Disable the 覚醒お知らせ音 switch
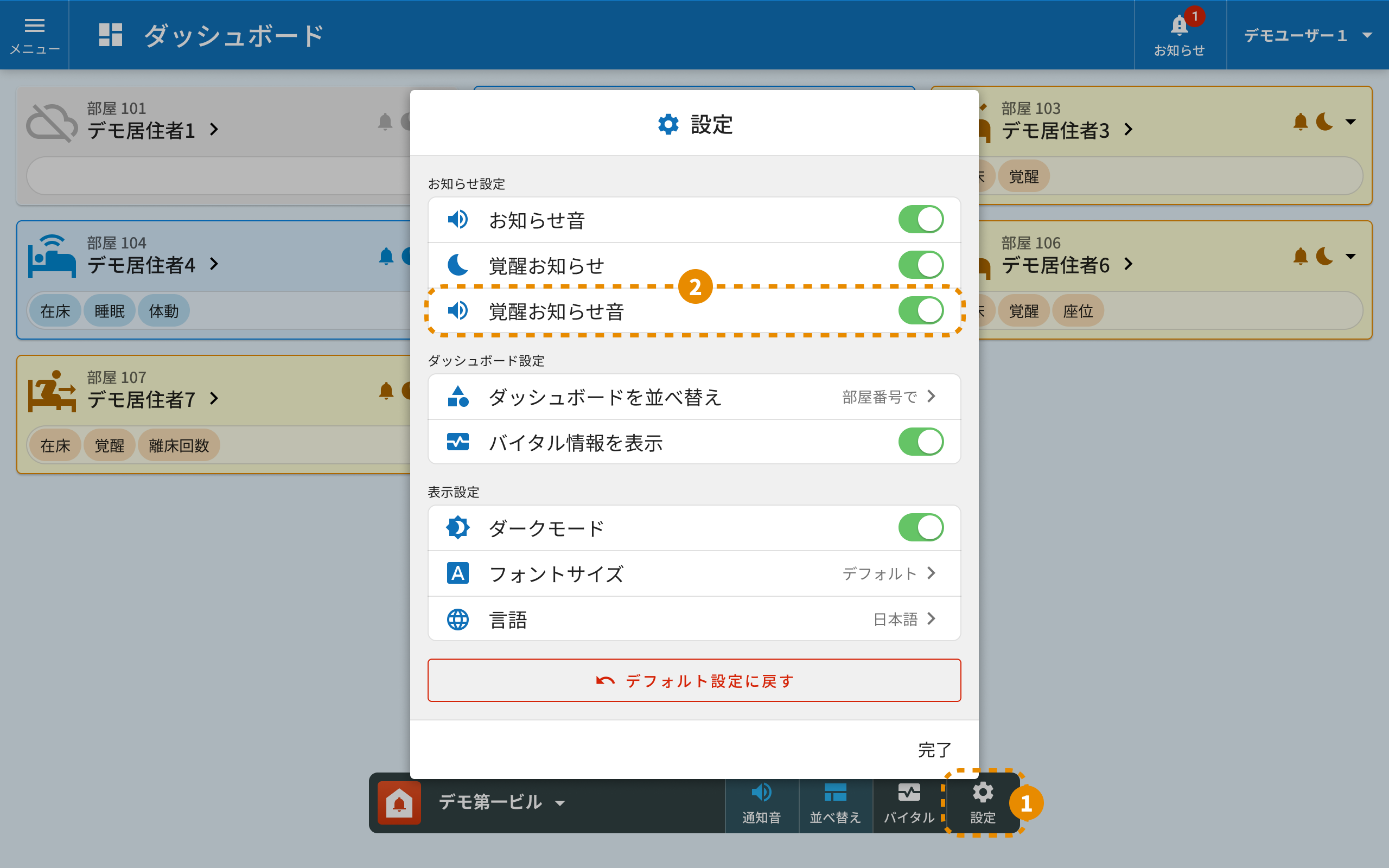The width and height of the screenshot is (1389, 868). 921,310
